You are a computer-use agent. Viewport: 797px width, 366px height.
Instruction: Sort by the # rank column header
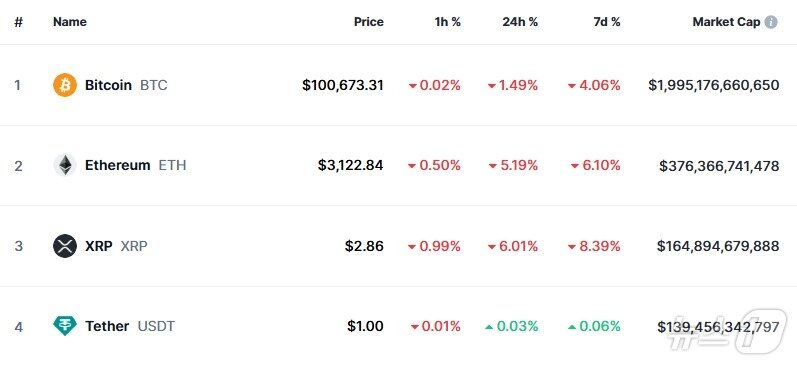(18, 22)
